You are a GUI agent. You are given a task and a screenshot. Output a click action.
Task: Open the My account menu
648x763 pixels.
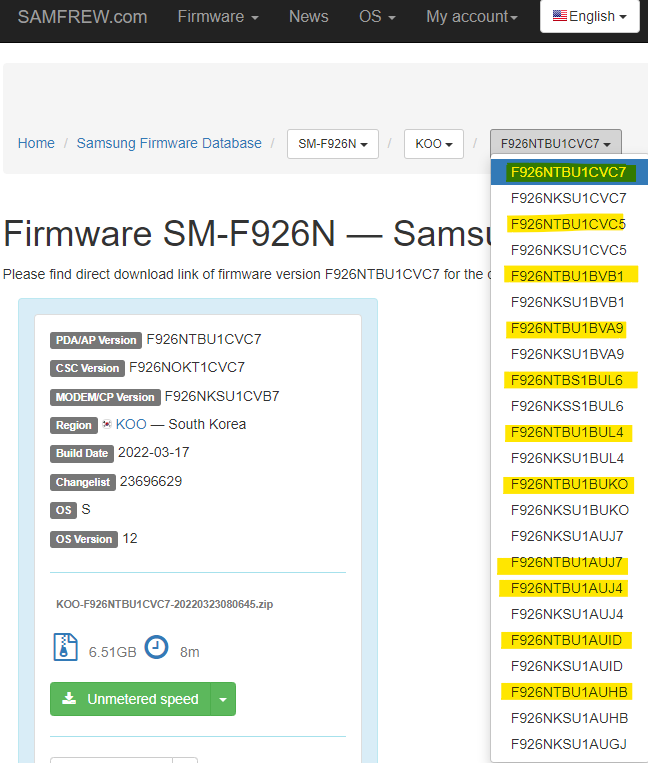pos(471,17)
